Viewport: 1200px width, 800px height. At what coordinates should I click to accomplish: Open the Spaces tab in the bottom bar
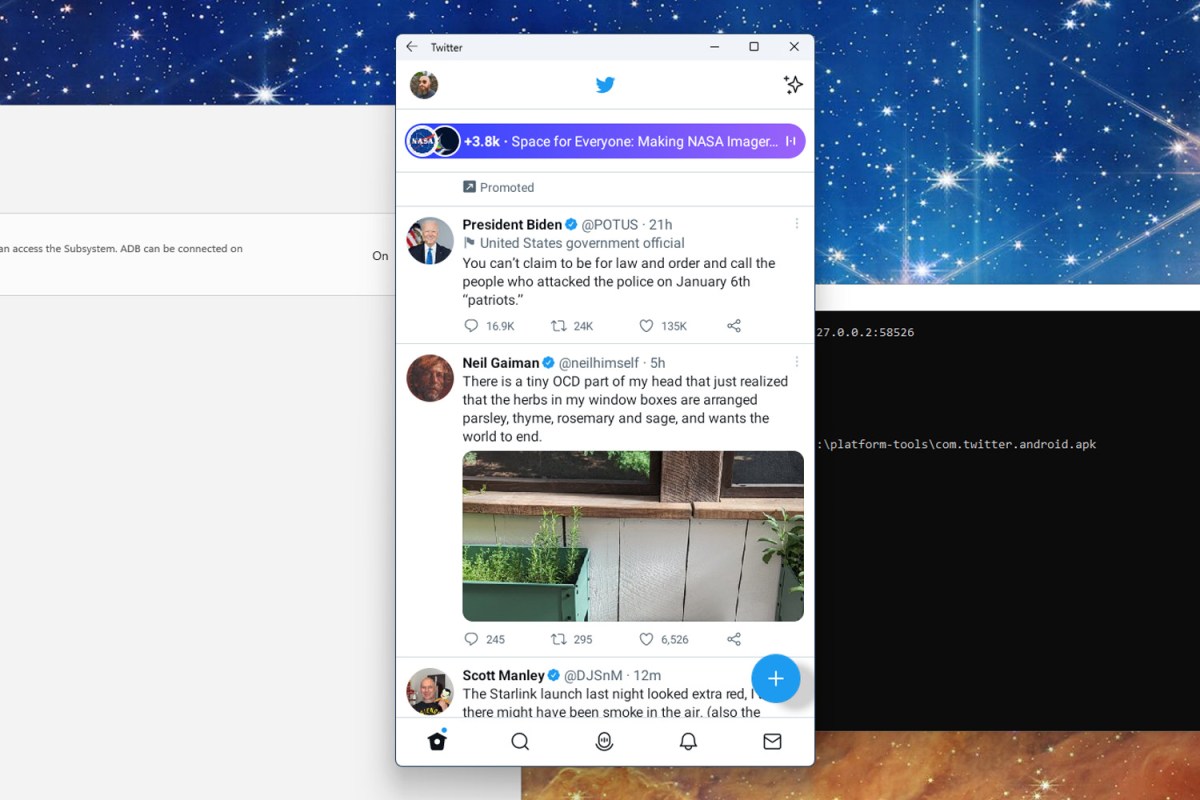pos(604,741)
